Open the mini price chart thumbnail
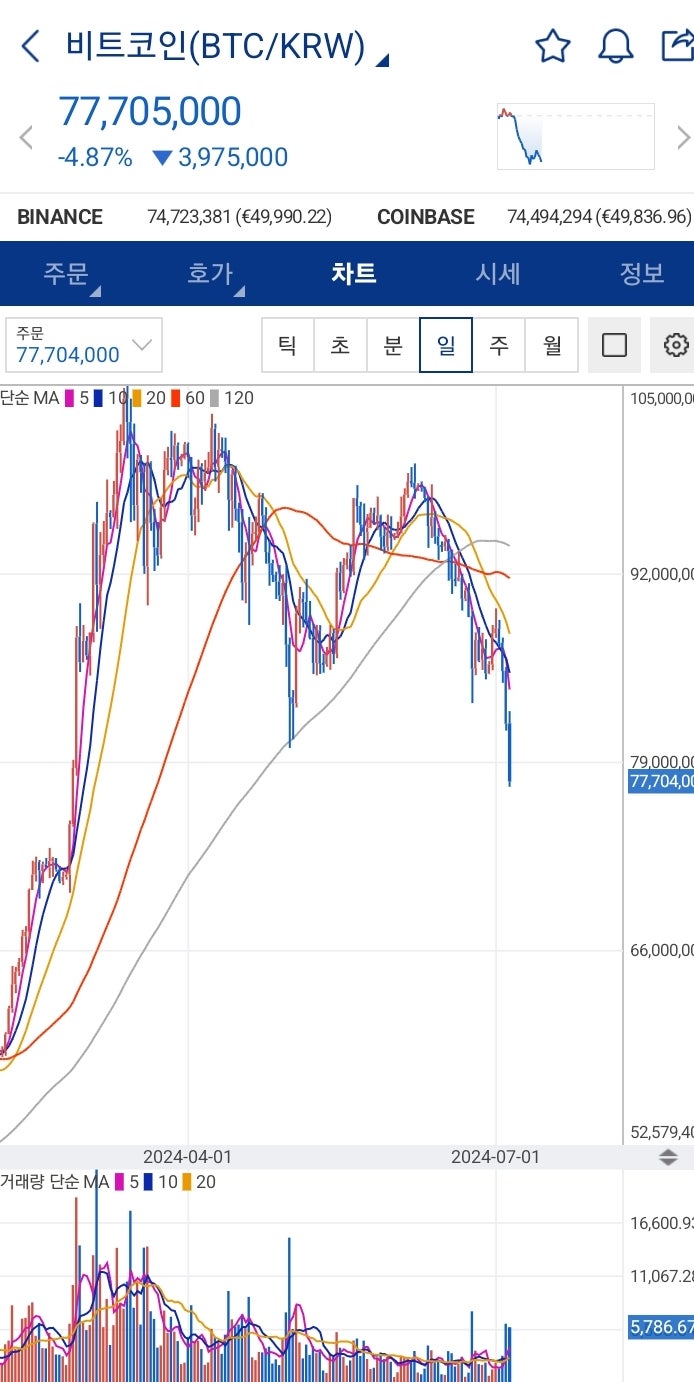This screenshot has height=1382, width=694. pyautogui.click(x=575, y=136)
